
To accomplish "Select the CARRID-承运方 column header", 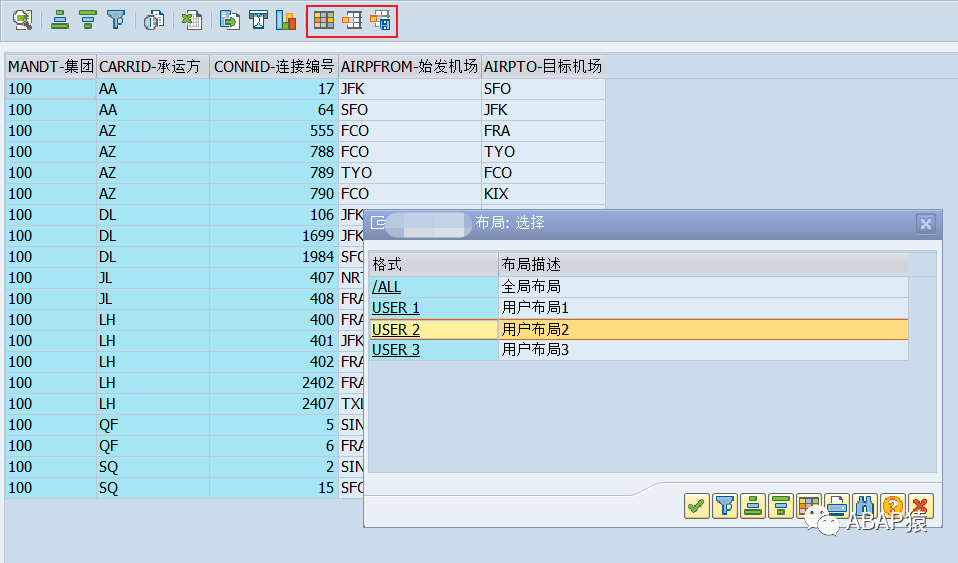I will (153, 67).
